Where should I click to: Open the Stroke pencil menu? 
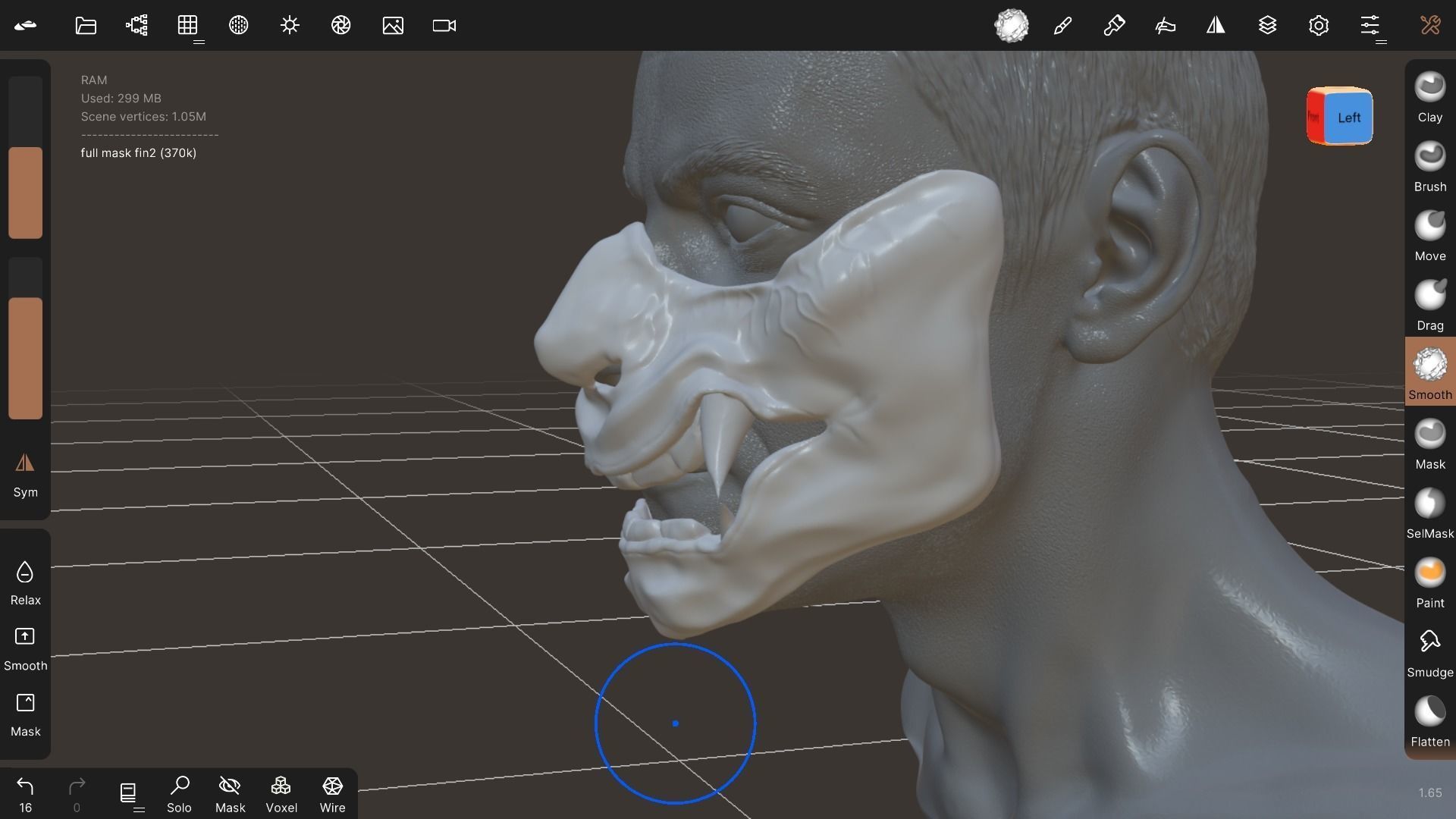(1062, 25)
